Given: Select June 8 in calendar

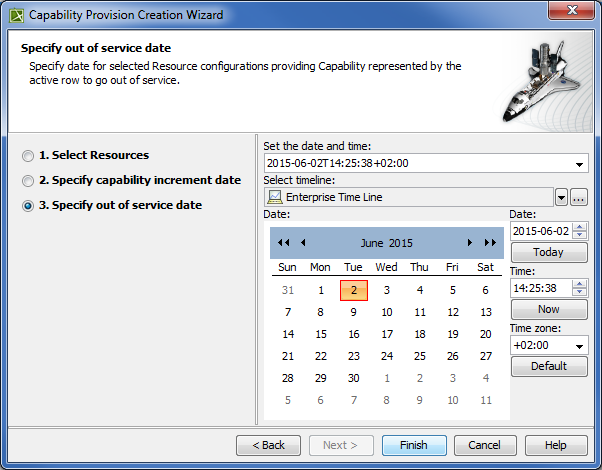Looking at the screenshot, I should click(321, 312).
